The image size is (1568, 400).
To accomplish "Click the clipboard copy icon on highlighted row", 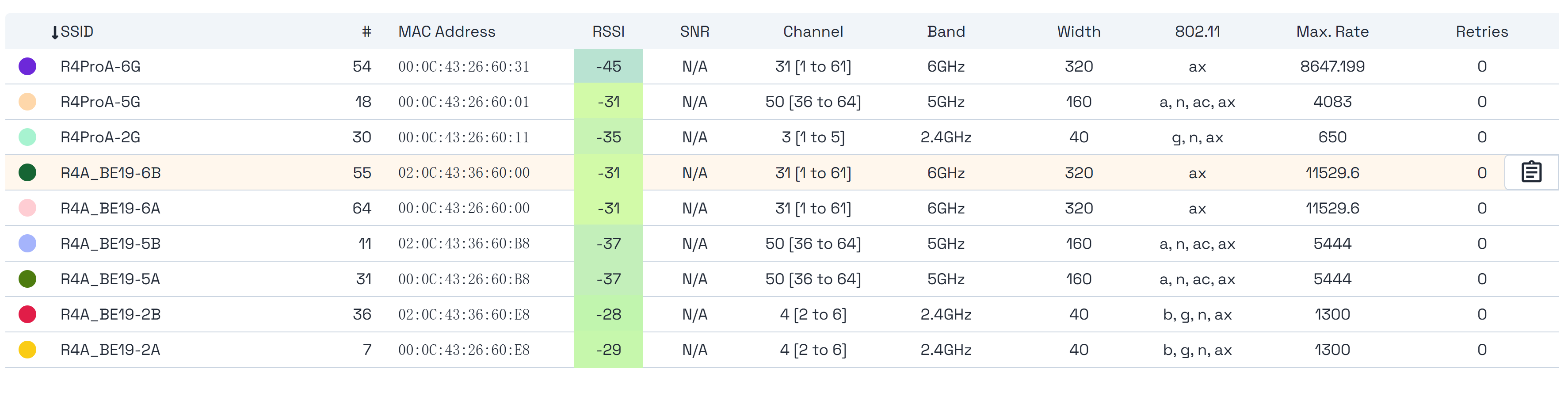I will [1531, 172].
